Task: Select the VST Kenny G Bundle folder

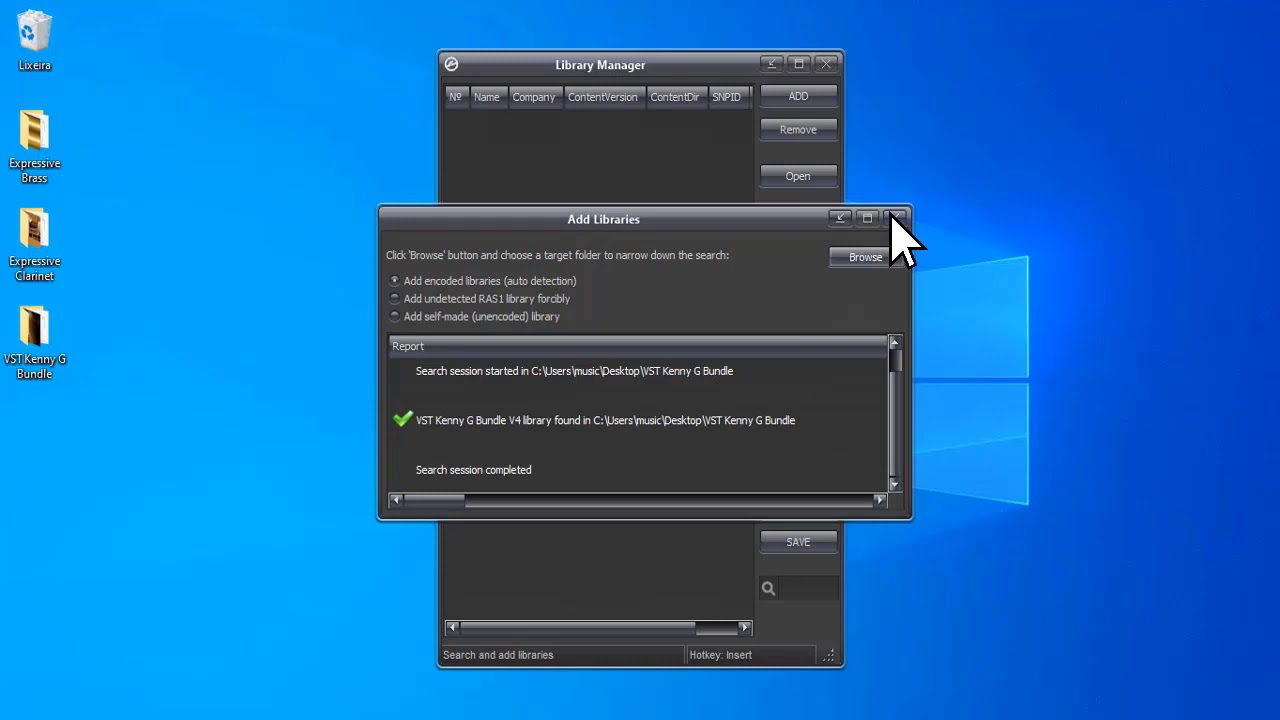Action: coord(34,342)
